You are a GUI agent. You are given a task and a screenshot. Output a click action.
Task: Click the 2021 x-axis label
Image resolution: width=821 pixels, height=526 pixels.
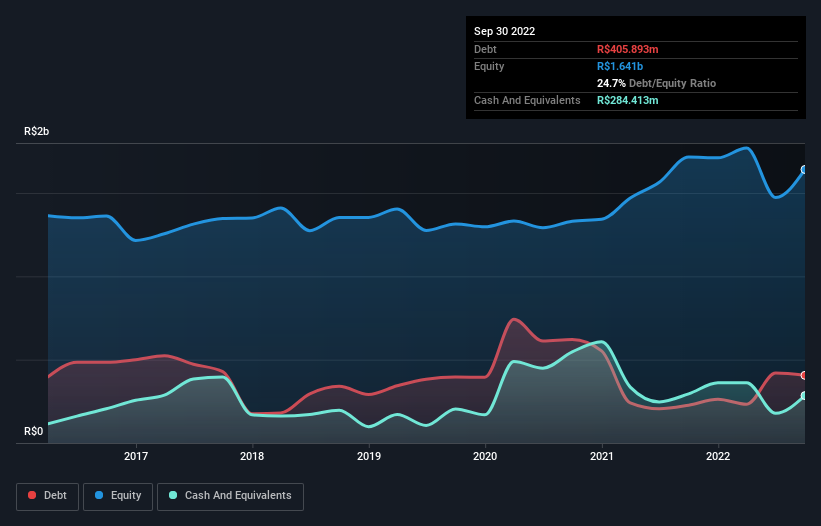click(x=602, y=456)
